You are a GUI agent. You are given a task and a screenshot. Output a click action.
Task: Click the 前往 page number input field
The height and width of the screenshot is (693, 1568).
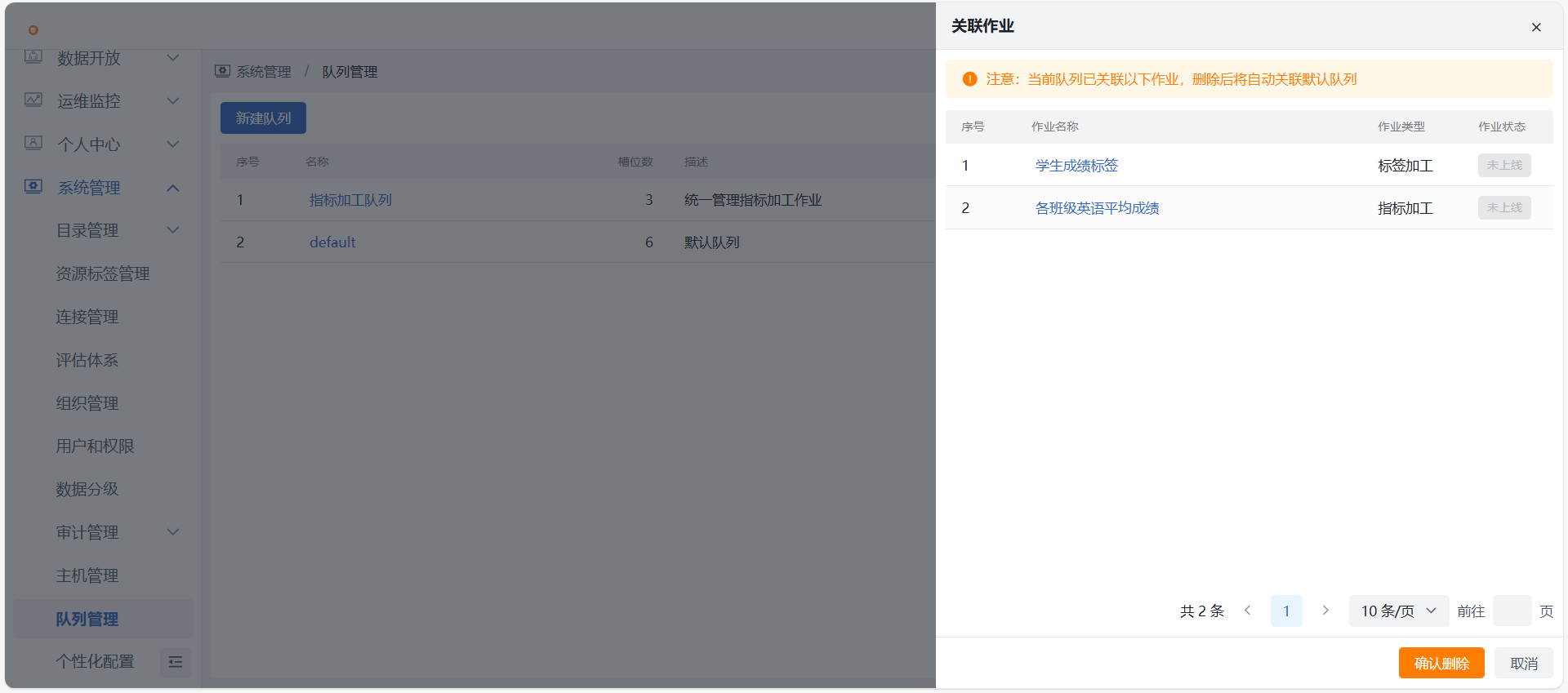click(x=1512, y=611)
